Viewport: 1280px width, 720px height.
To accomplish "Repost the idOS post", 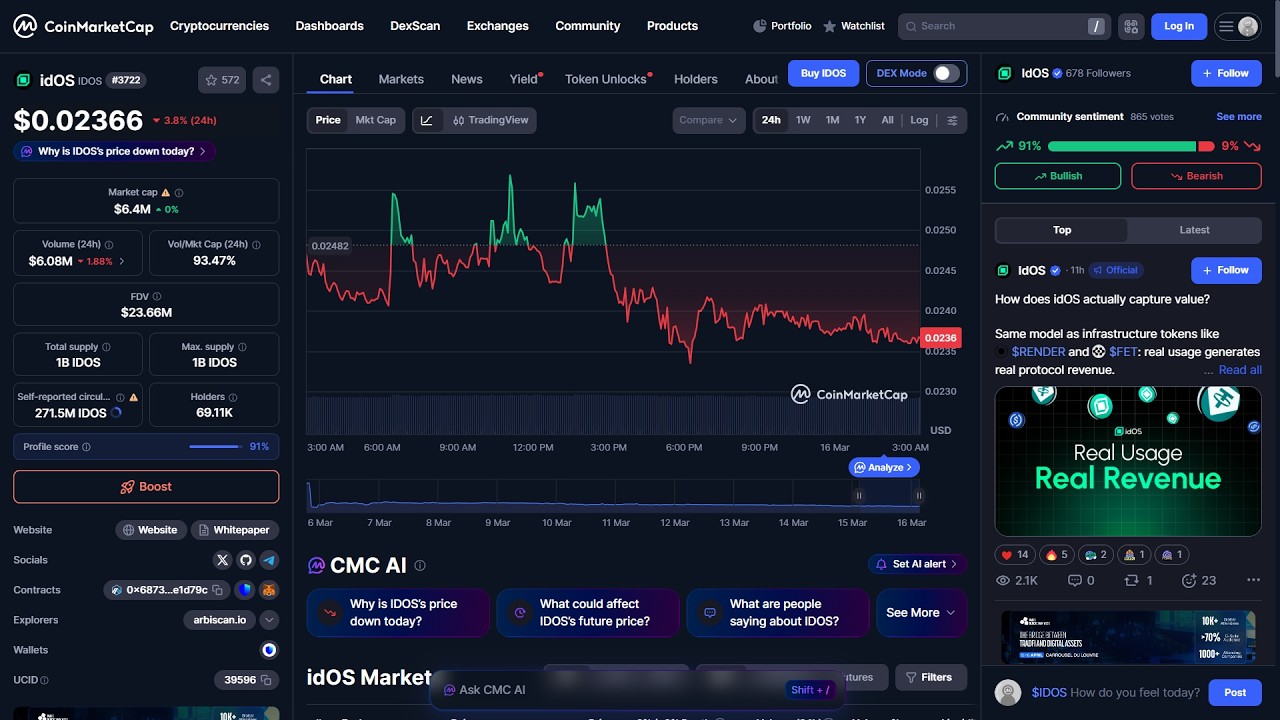I will coord(1138,580).
